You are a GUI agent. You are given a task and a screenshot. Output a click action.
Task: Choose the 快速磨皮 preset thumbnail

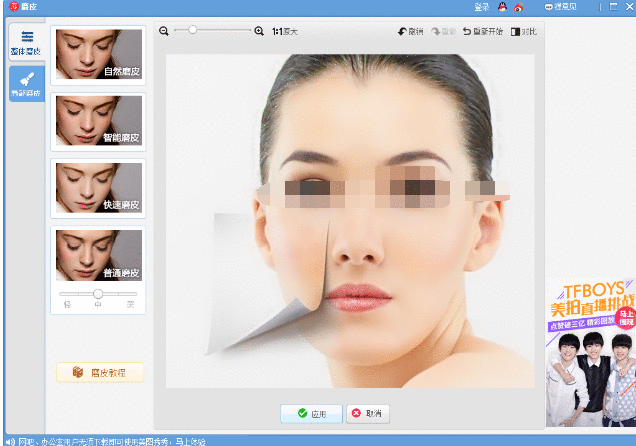click(98, 187)
